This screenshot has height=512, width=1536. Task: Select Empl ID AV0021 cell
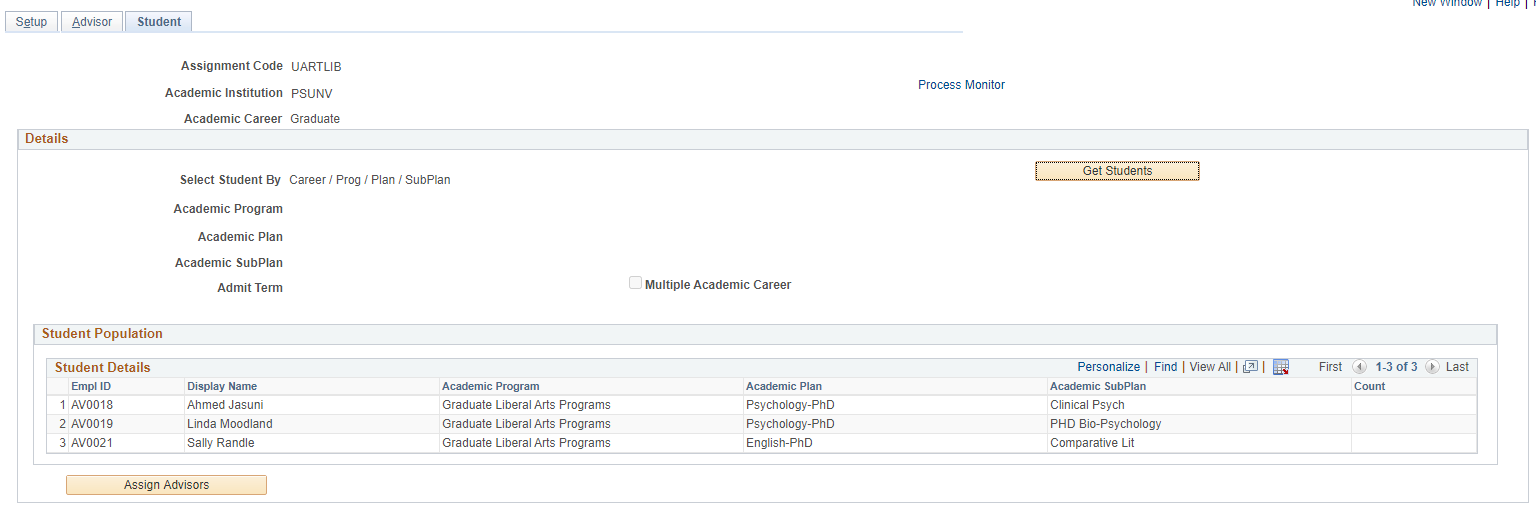(92, 443)
